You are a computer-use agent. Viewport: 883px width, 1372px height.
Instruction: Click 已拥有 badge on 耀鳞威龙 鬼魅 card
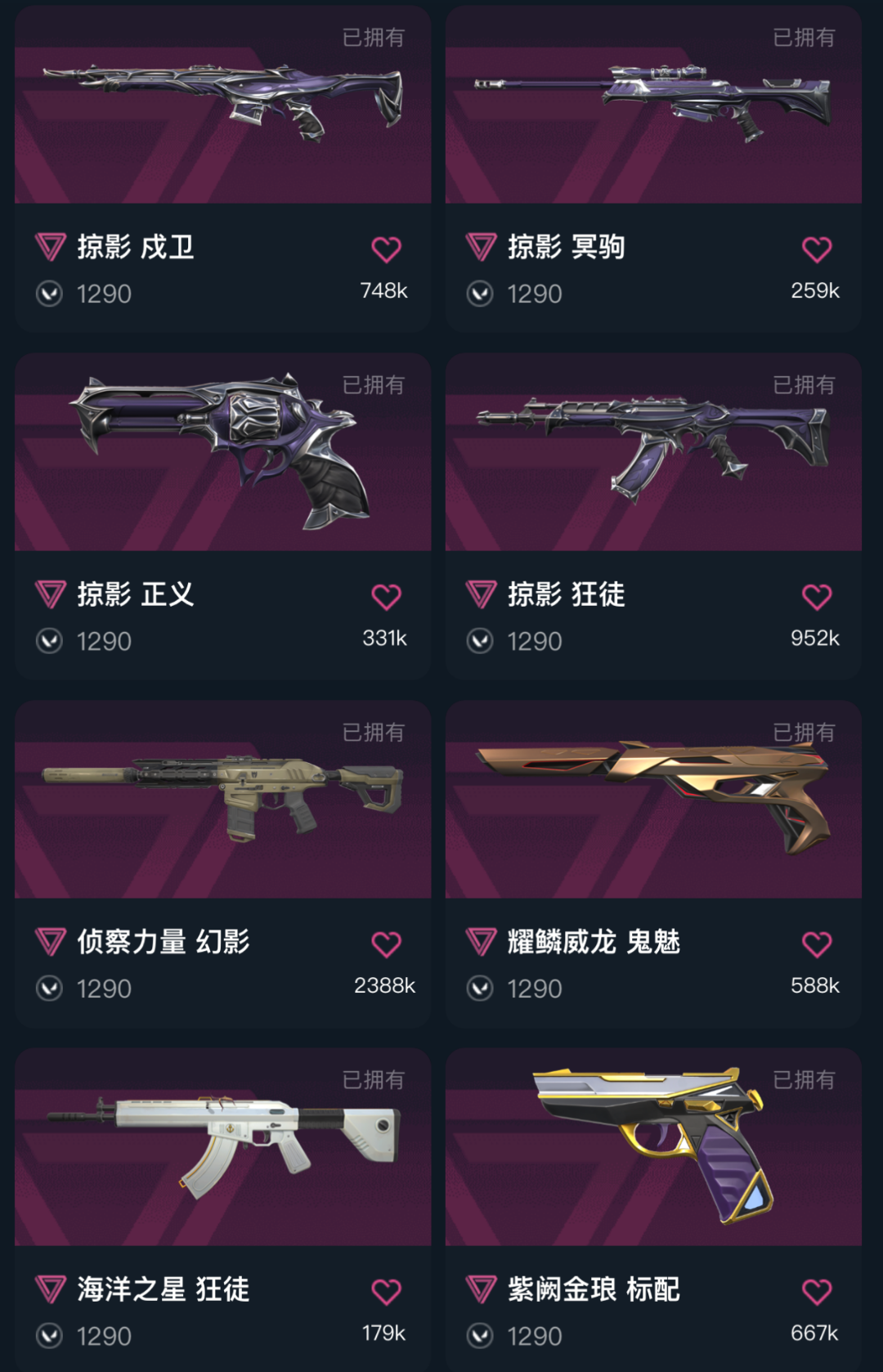[804, 733]
